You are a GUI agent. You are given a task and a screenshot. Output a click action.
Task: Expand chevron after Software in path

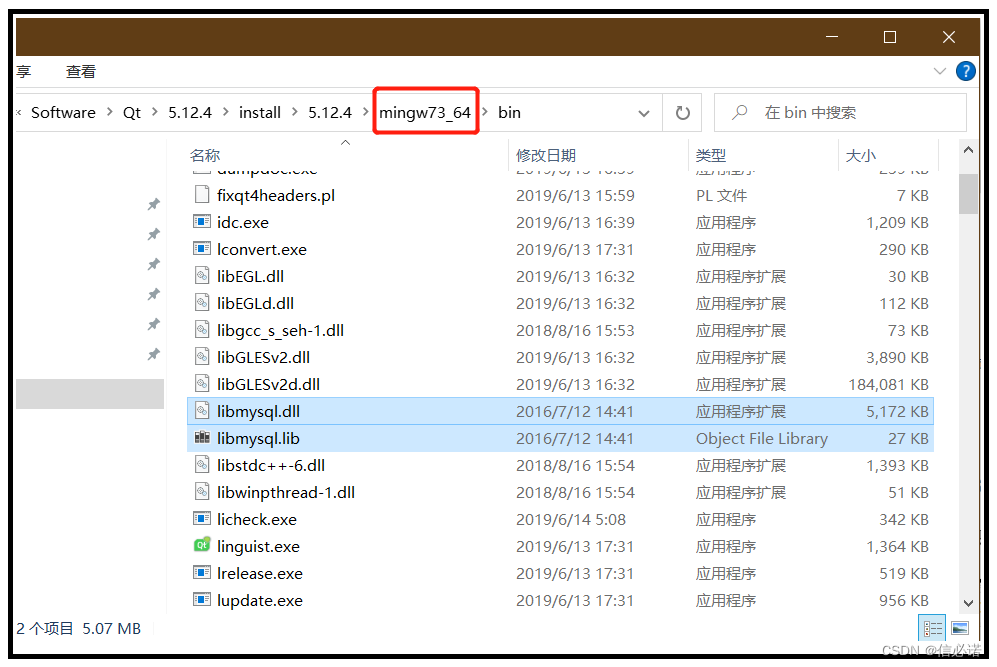coord(109,113)
